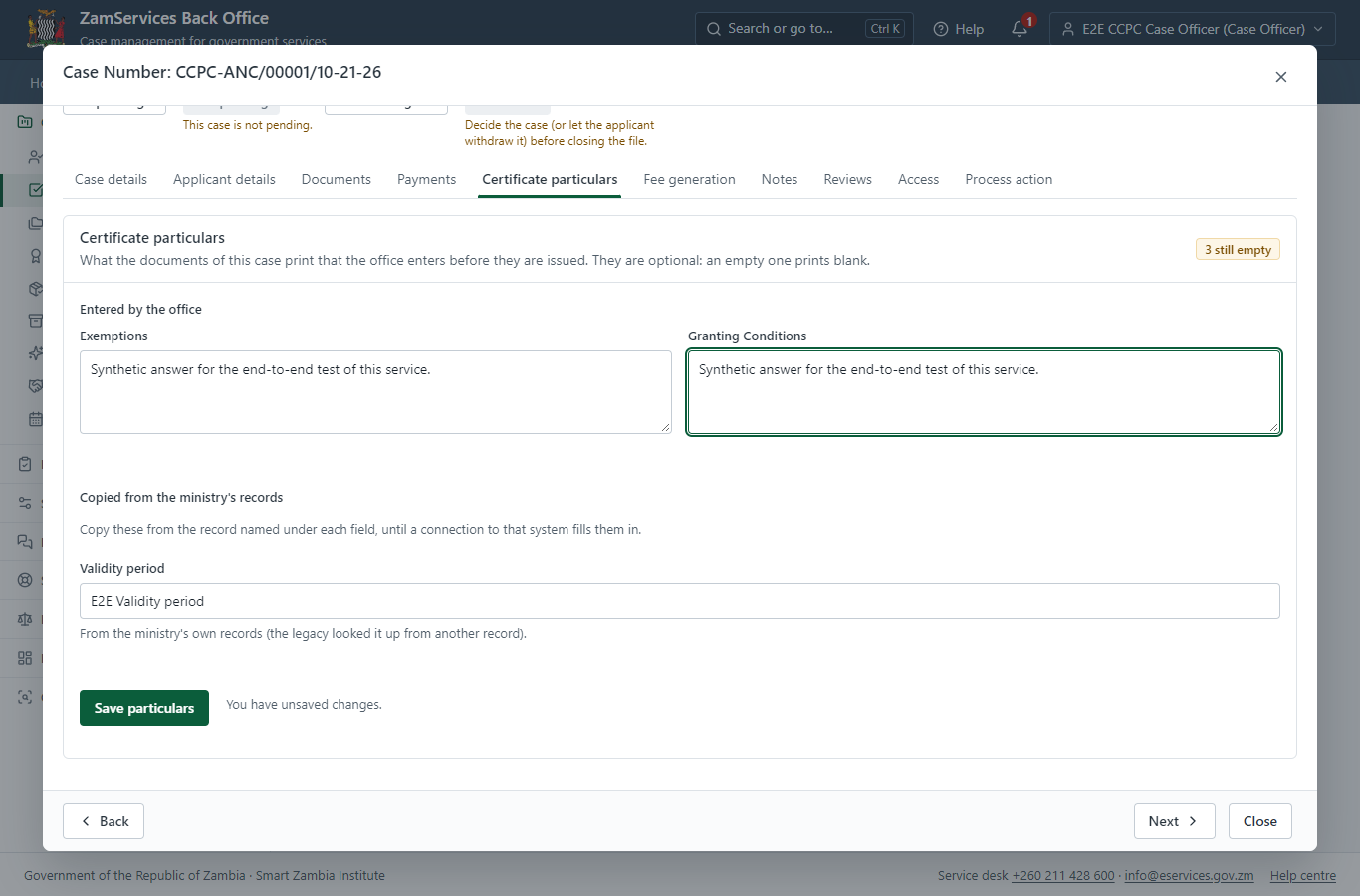
Task: Click the service desk phone number link
Action: tap(1063, 876)
